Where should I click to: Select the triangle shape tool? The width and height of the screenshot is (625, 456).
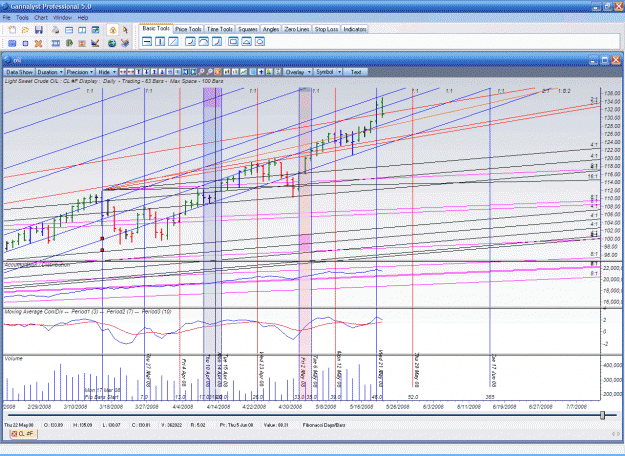coord(246,41)
